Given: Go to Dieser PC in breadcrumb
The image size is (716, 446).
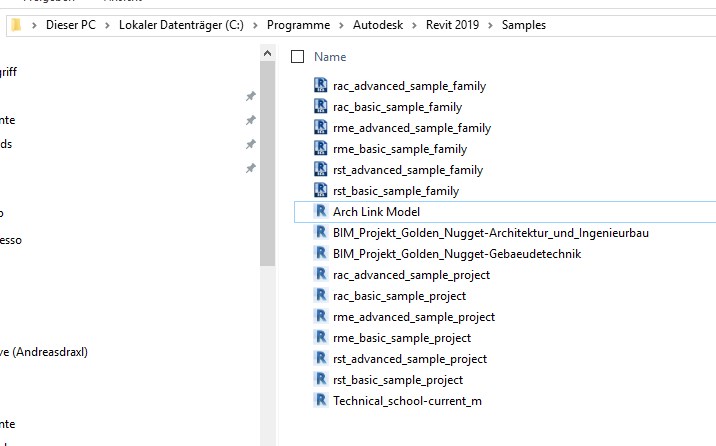Looking at the screenshot, I should tap(71, 25).
